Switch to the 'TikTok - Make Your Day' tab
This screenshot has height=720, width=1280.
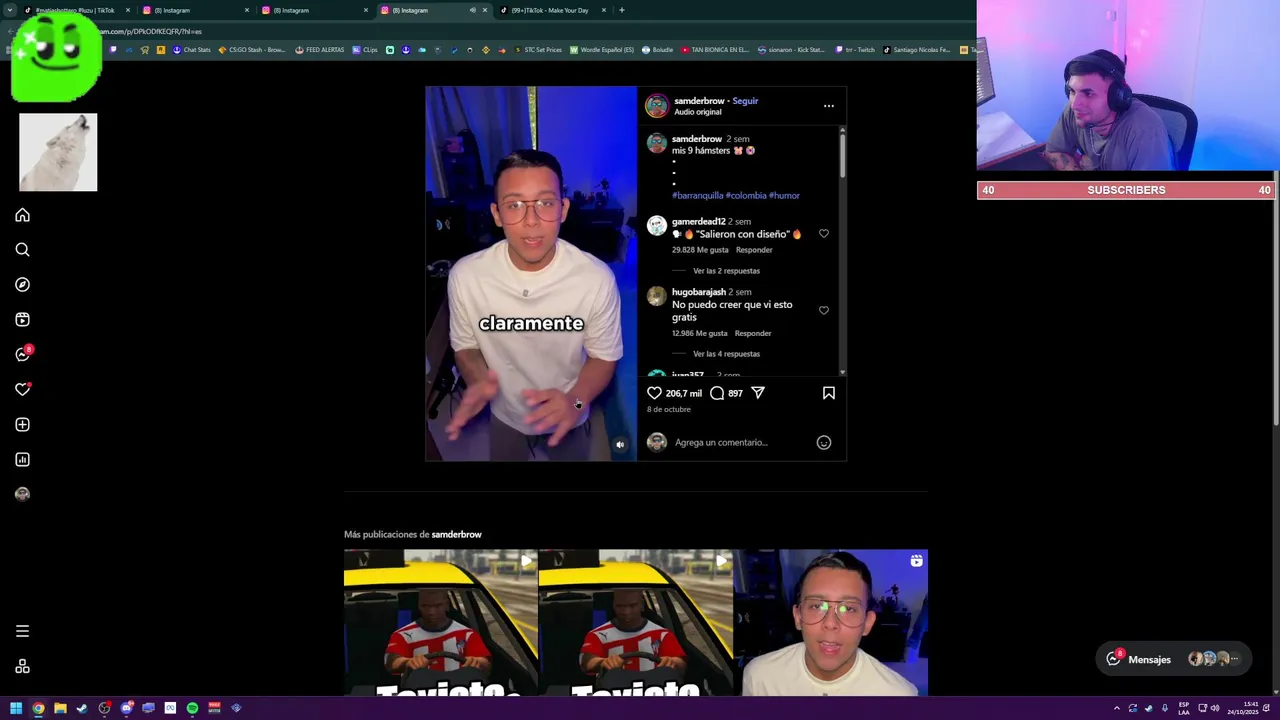(553, 10)
